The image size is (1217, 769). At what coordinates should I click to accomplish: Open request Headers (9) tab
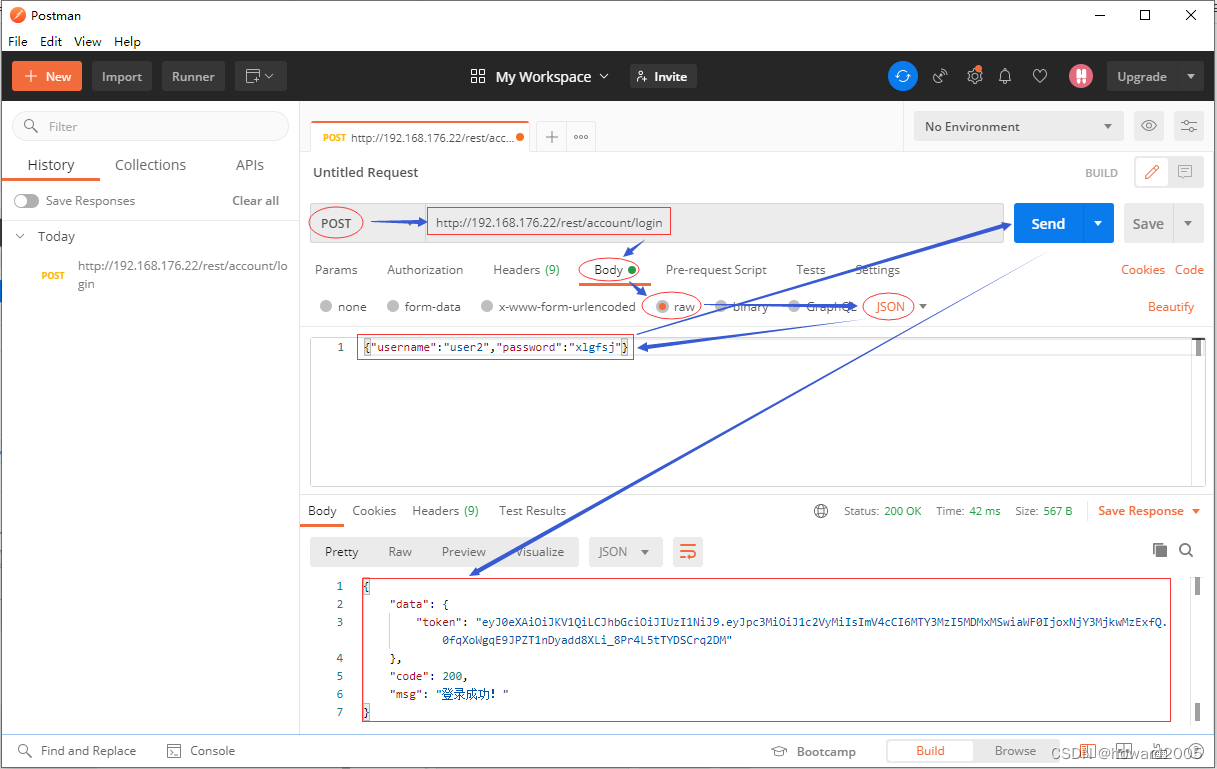[x=526, y=270]
